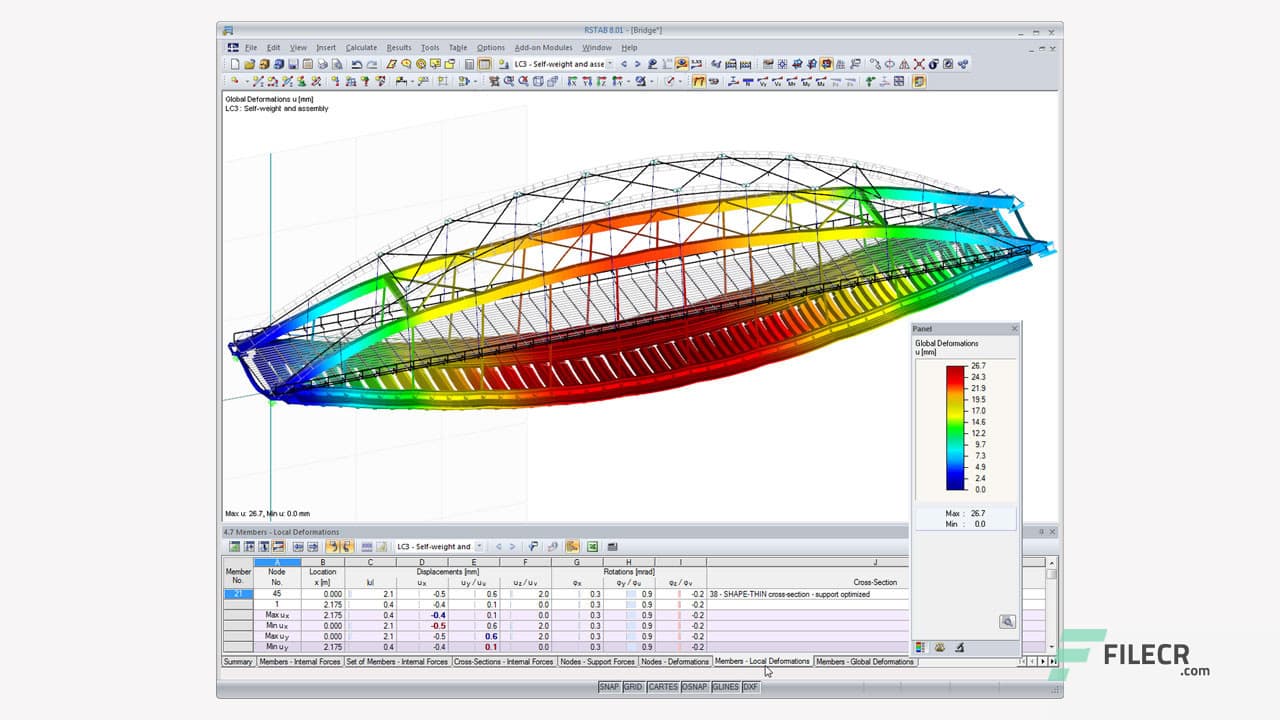Viewport: 1280px width, 720px height.
Task: Open the load case dropdown in the main toolbar
Action: (610, 64)
